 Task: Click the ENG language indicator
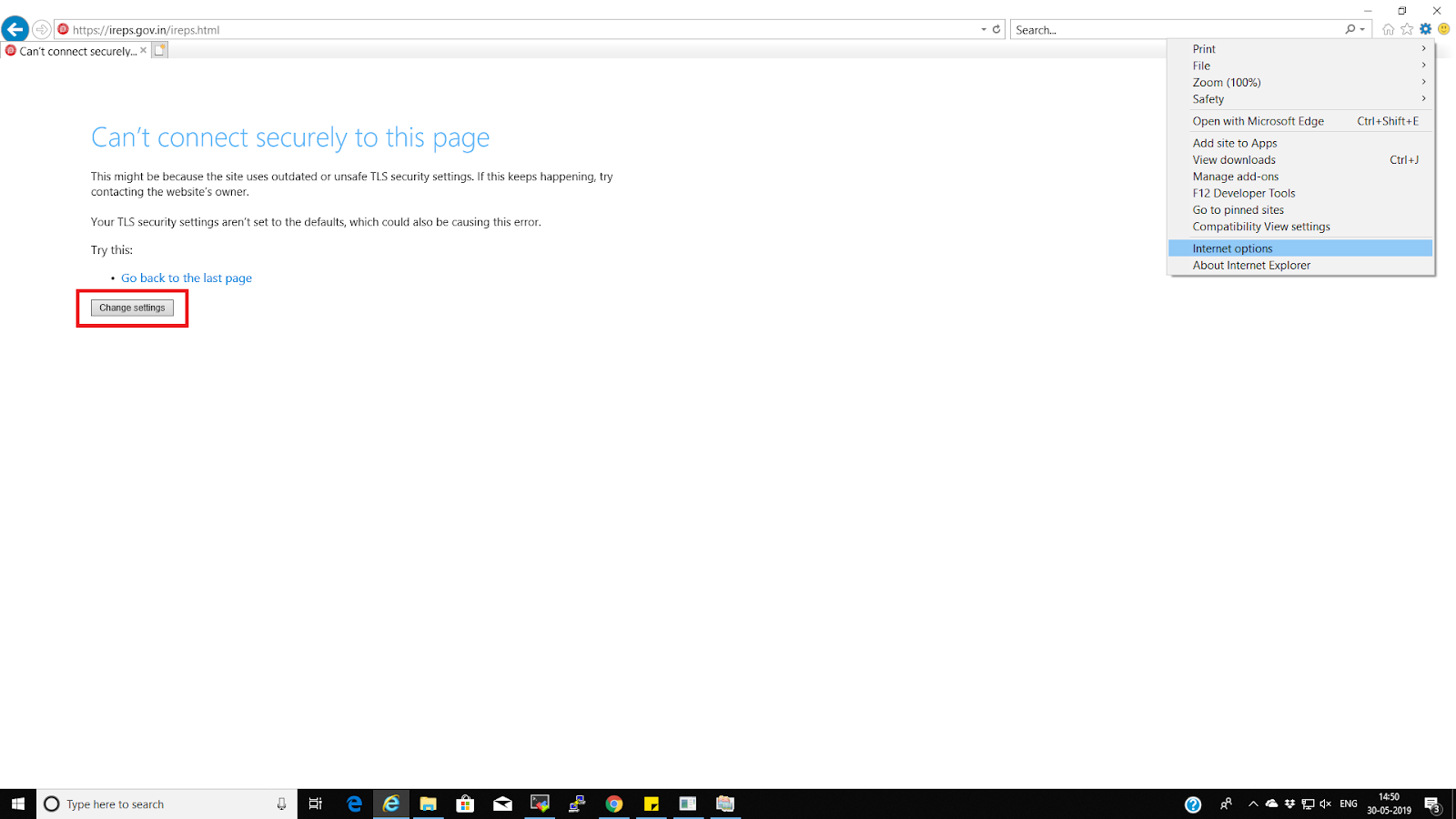point(1349,804)
